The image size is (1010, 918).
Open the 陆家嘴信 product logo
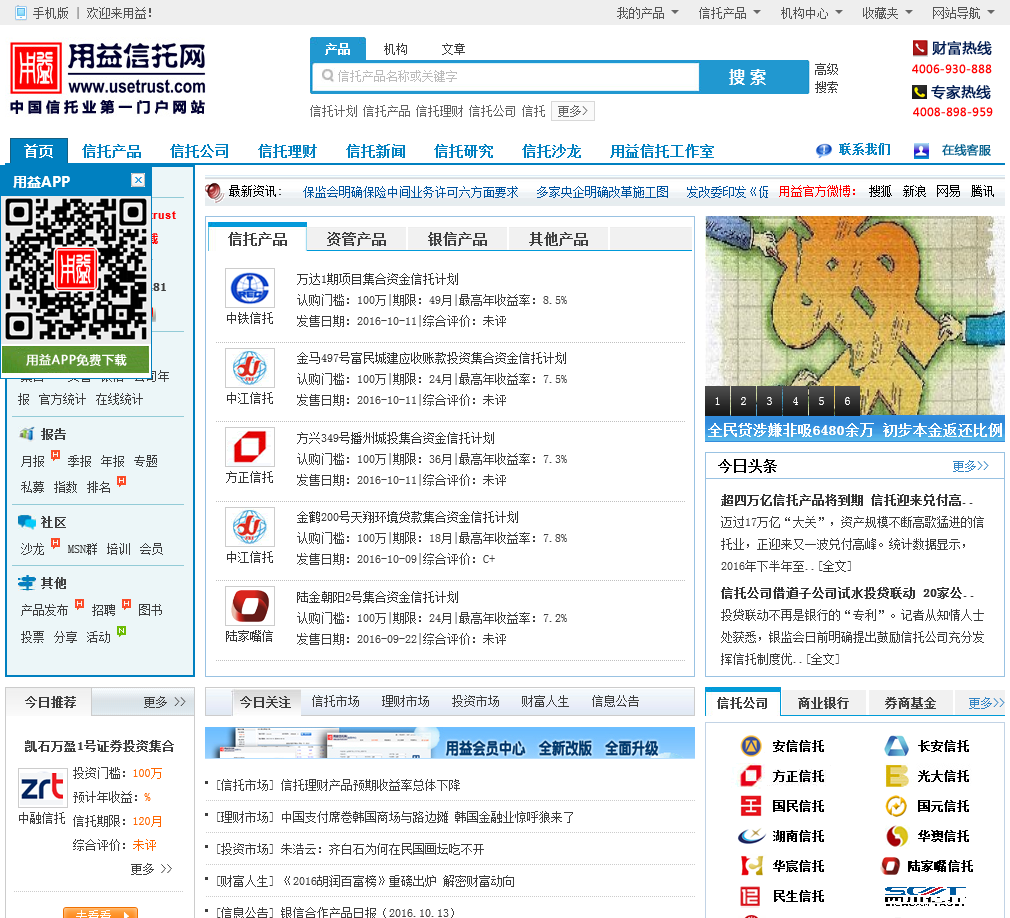250,606
